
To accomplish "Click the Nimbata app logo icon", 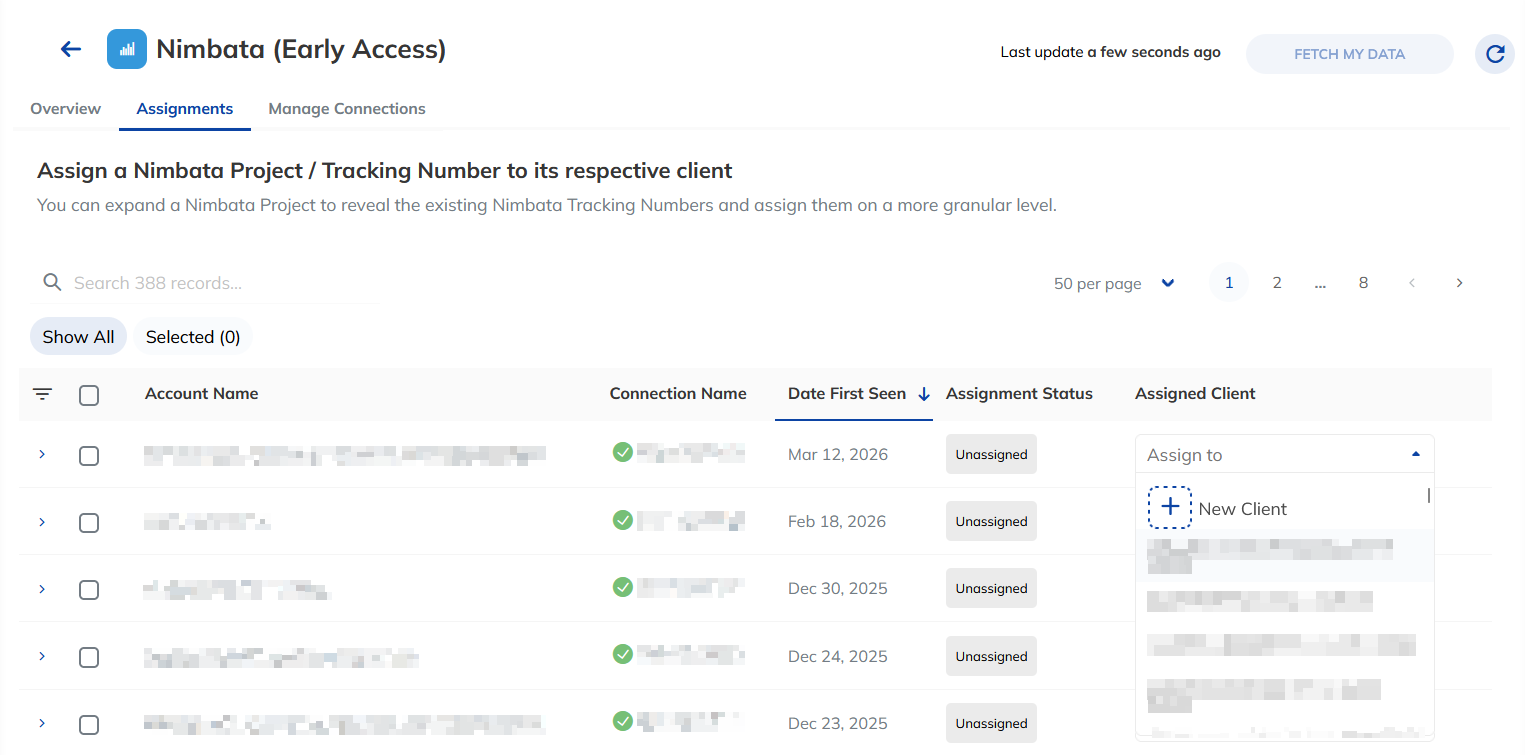I will [x=127, y=49].
